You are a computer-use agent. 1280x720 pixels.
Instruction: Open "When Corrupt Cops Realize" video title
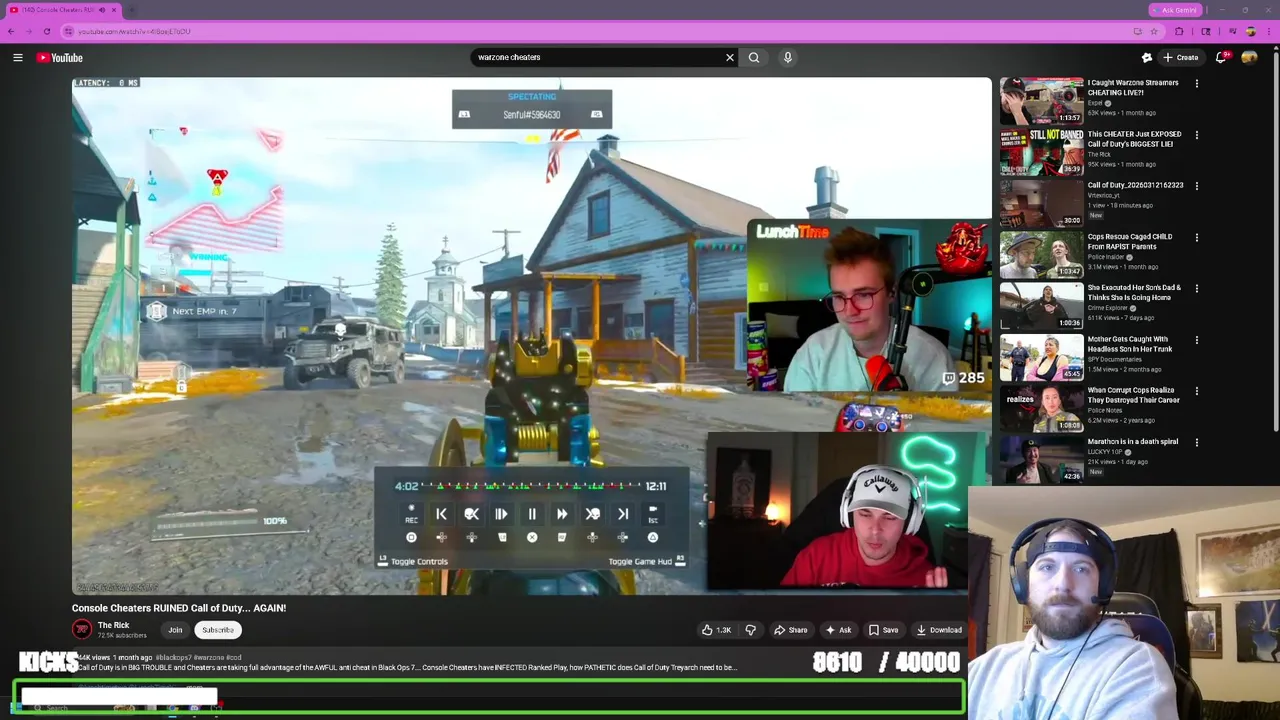click(x=1134, y=395)
